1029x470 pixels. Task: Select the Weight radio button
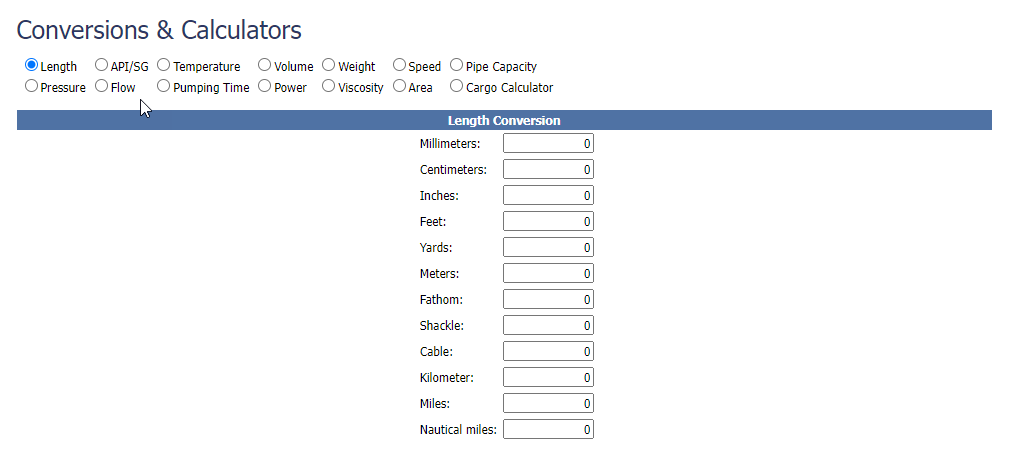click(329, 66)
